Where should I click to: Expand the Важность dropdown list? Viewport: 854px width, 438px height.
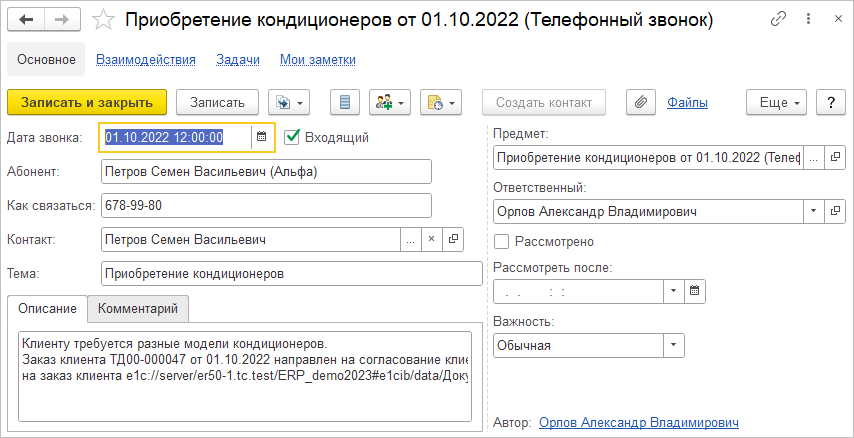click(x=674, y=345)
